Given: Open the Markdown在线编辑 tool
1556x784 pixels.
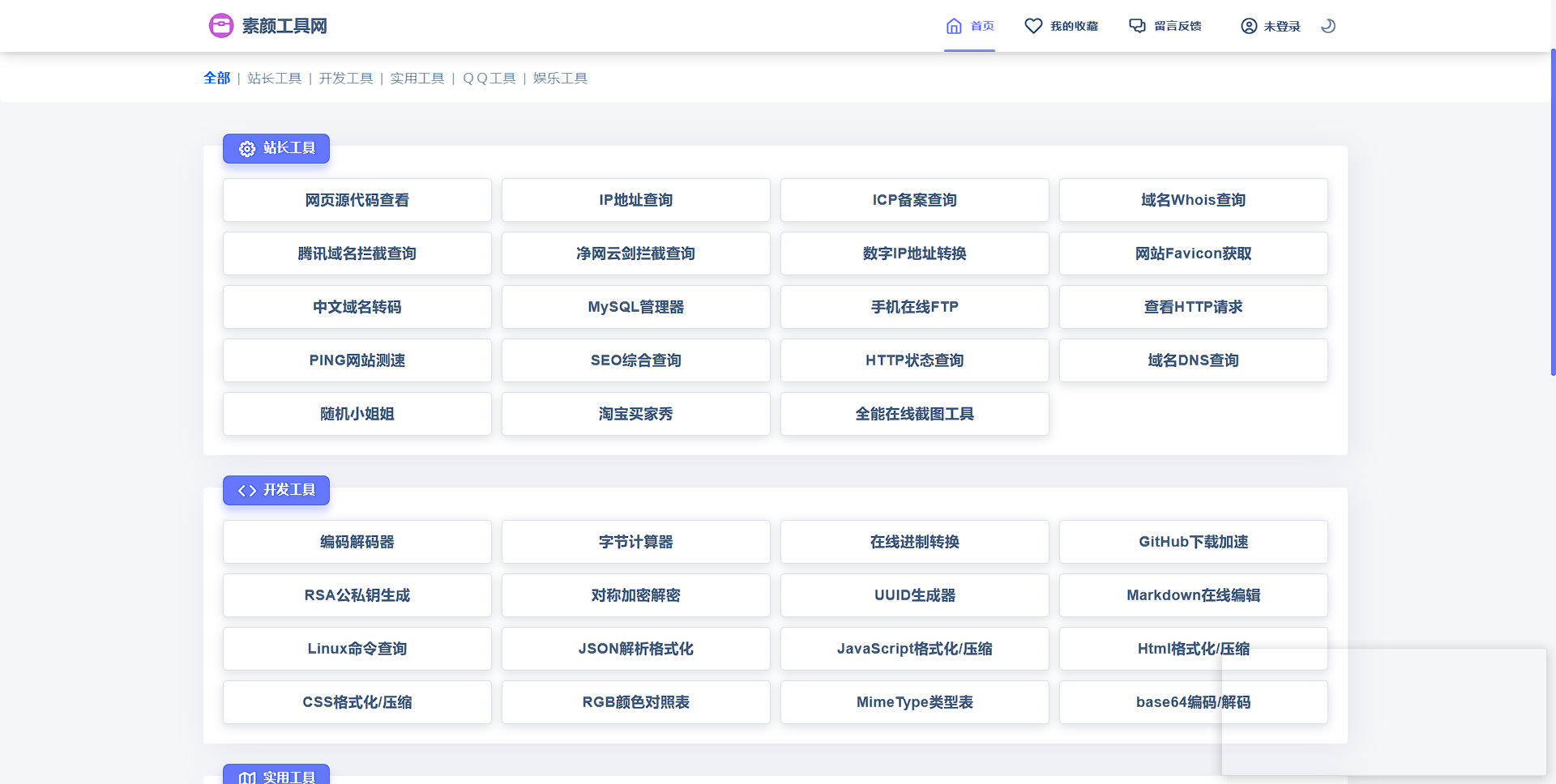Looking at the screenshot, I should (x=1194, y=595).
